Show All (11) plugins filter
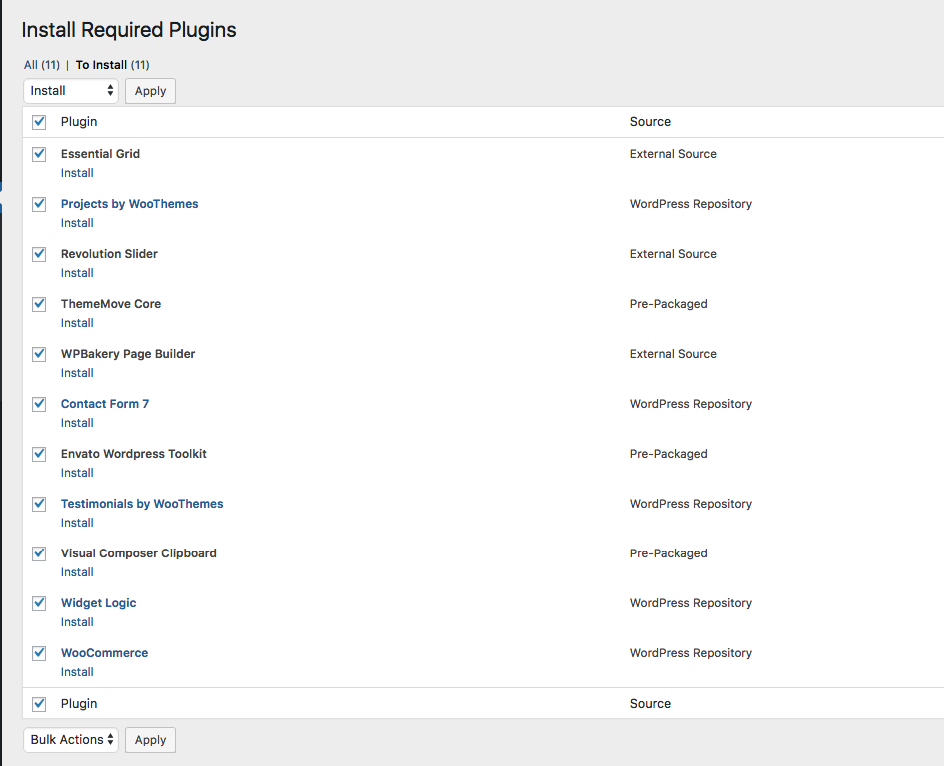 click(x=42, y=65)
